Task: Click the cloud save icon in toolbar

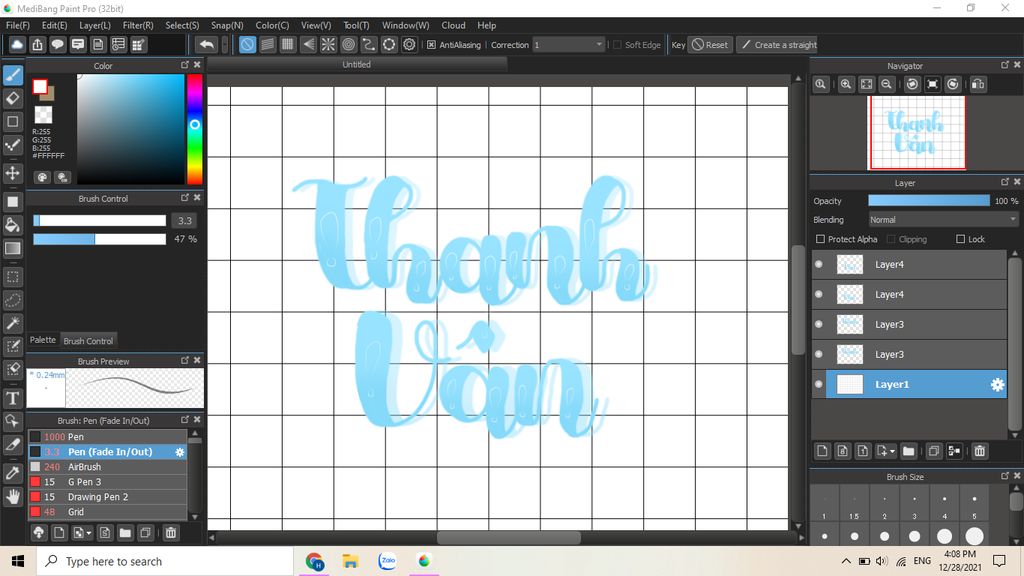Action: click(17, 44)
